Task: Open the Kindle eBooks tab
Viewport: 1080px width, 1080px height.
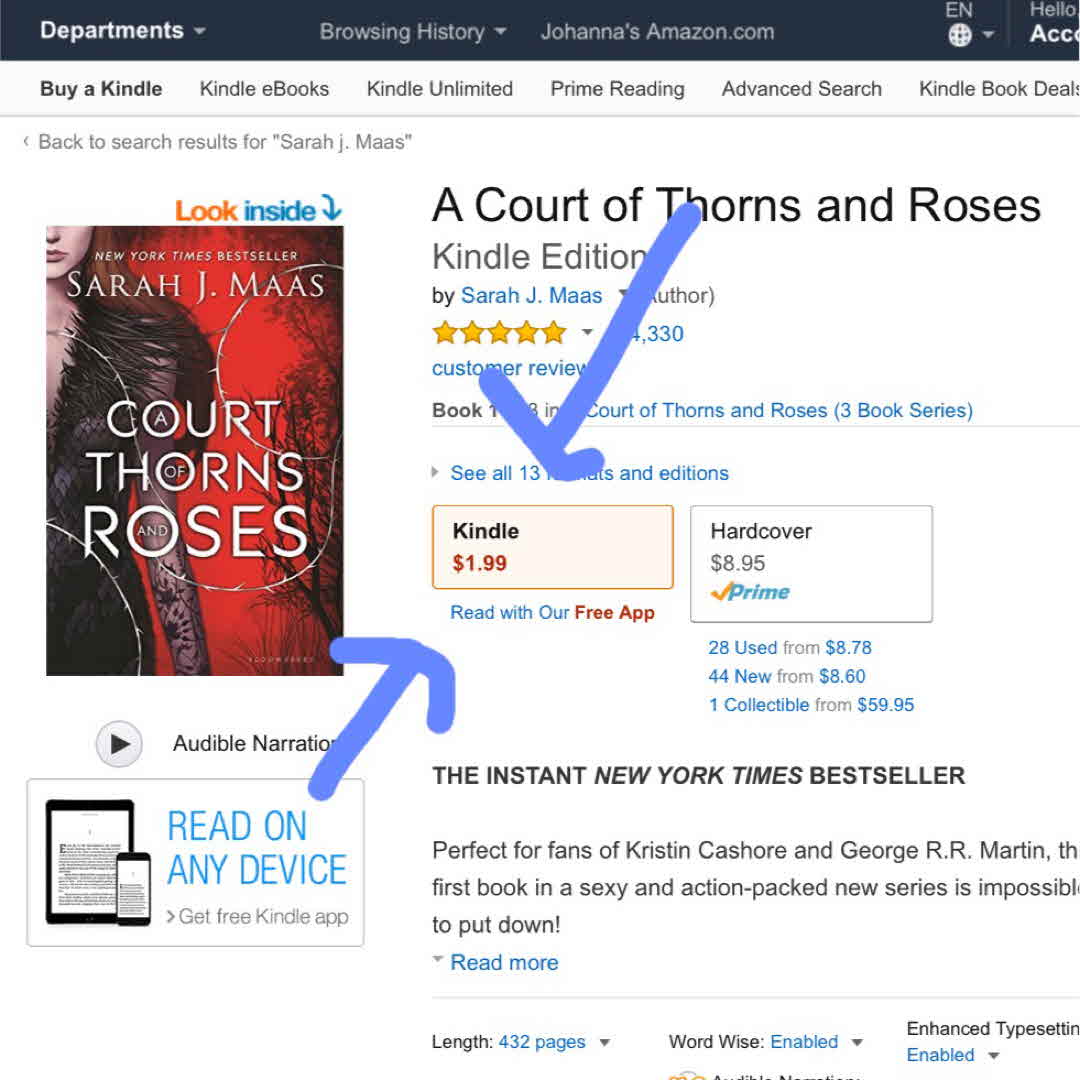Action: [264, 89]
